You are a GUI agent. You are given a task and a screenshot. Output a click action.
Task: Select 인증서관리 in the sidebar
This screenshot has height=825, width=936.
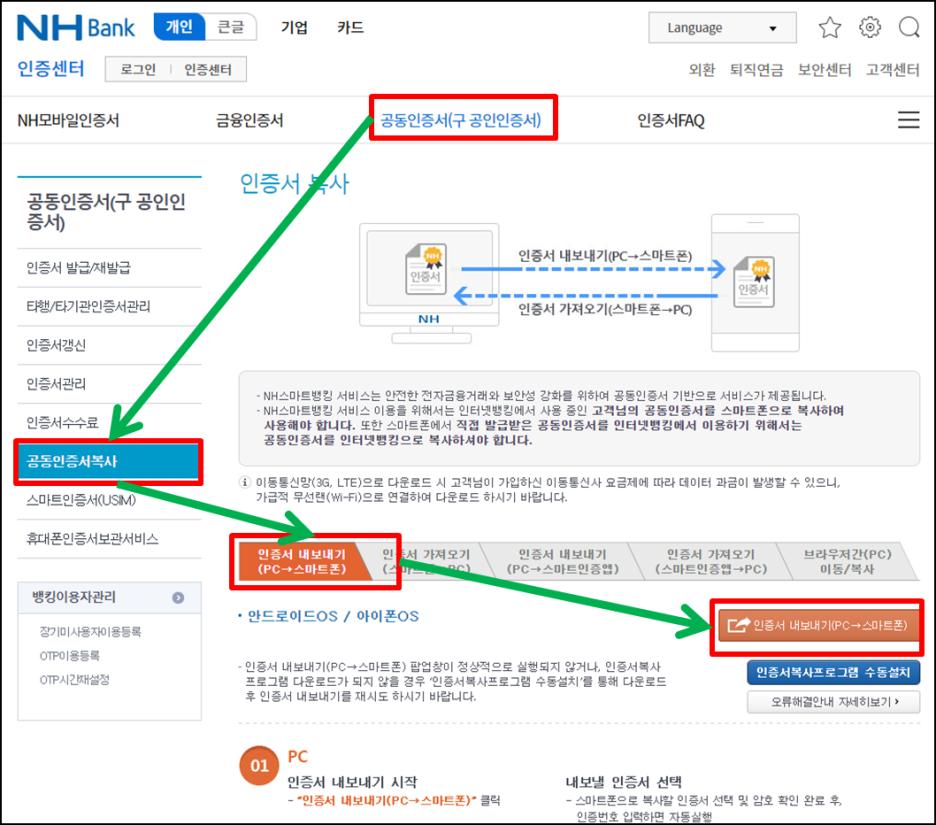(x=109, y=384)
